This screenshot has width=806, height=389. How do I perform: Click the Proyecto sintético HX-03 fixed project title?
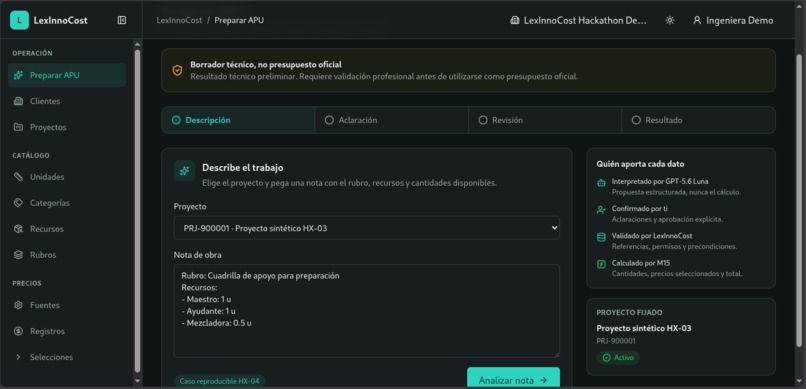click(x=644, y=328)
